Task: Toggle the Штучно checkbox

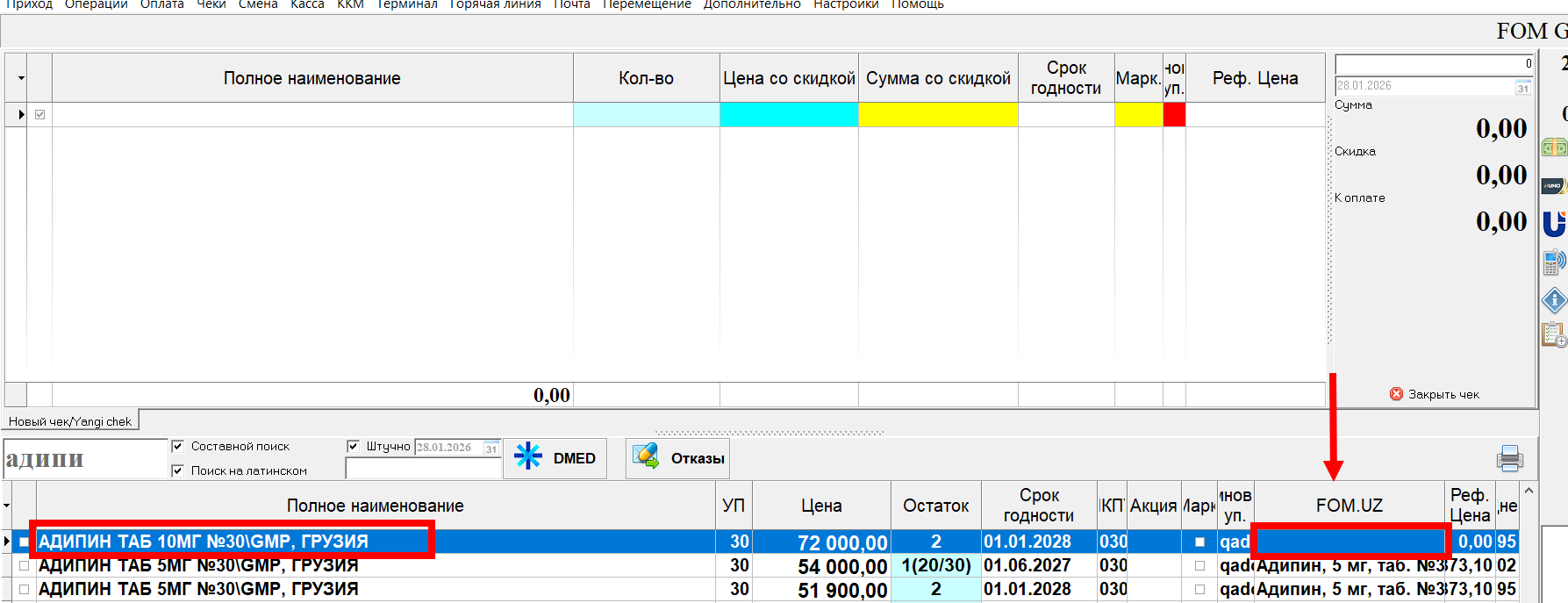Action: click(x=353, y=446)
